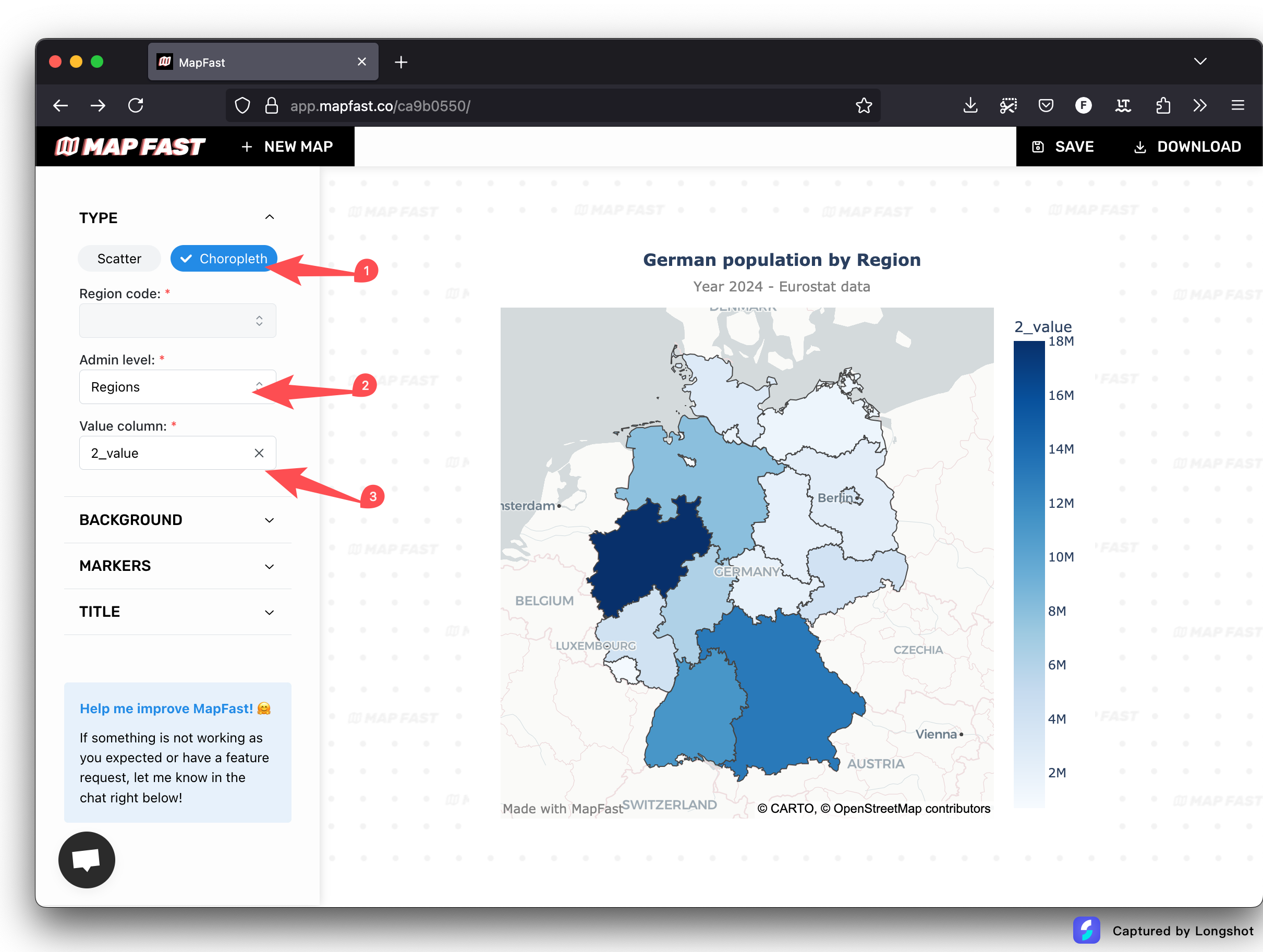Toggle the Choropleth map type
1263x952 pixels.
click(223, 259)
